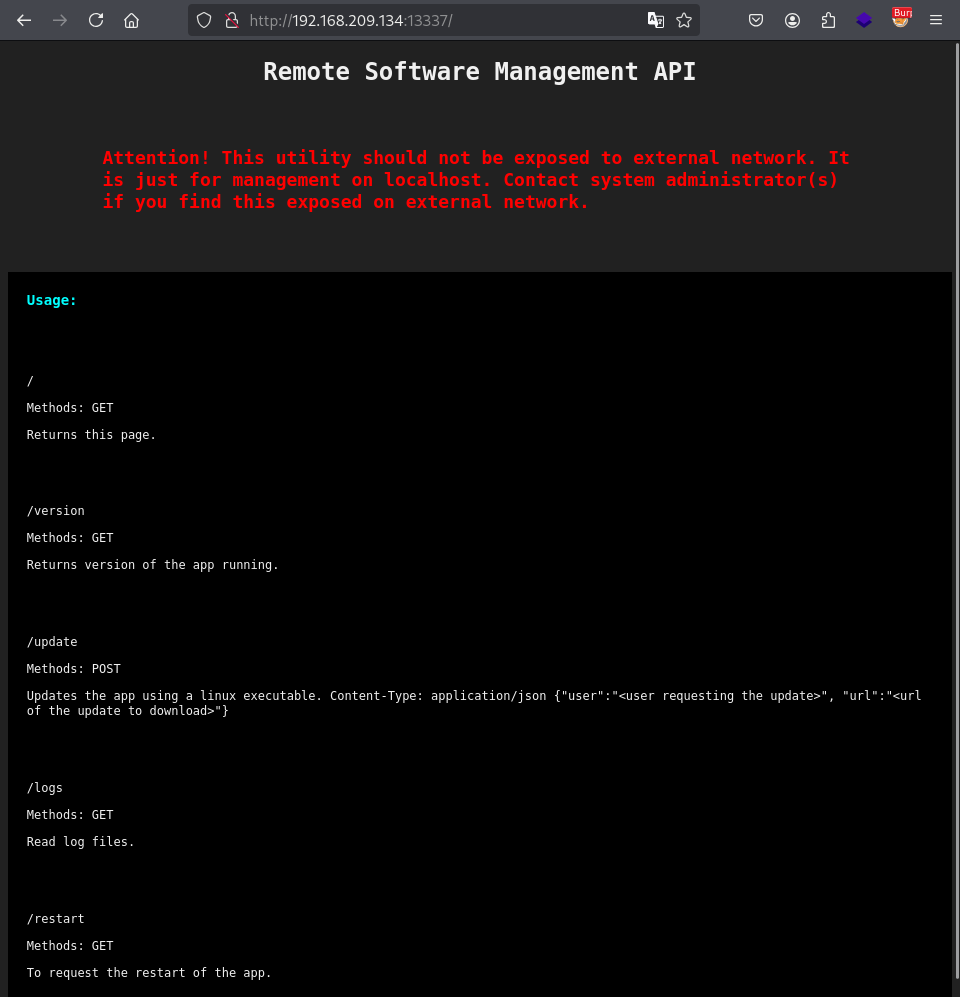Open the Firefox home page
This screenshot has height=997, width=960.
(x=132, y=20)
